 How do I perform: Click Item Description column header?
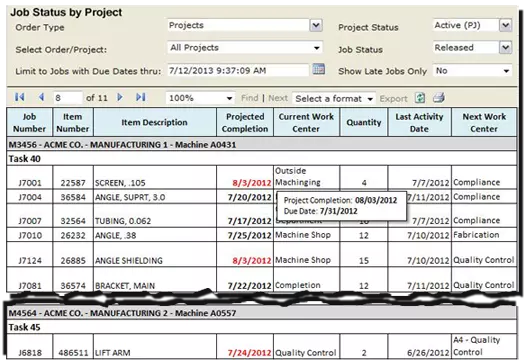coord(155,122)
